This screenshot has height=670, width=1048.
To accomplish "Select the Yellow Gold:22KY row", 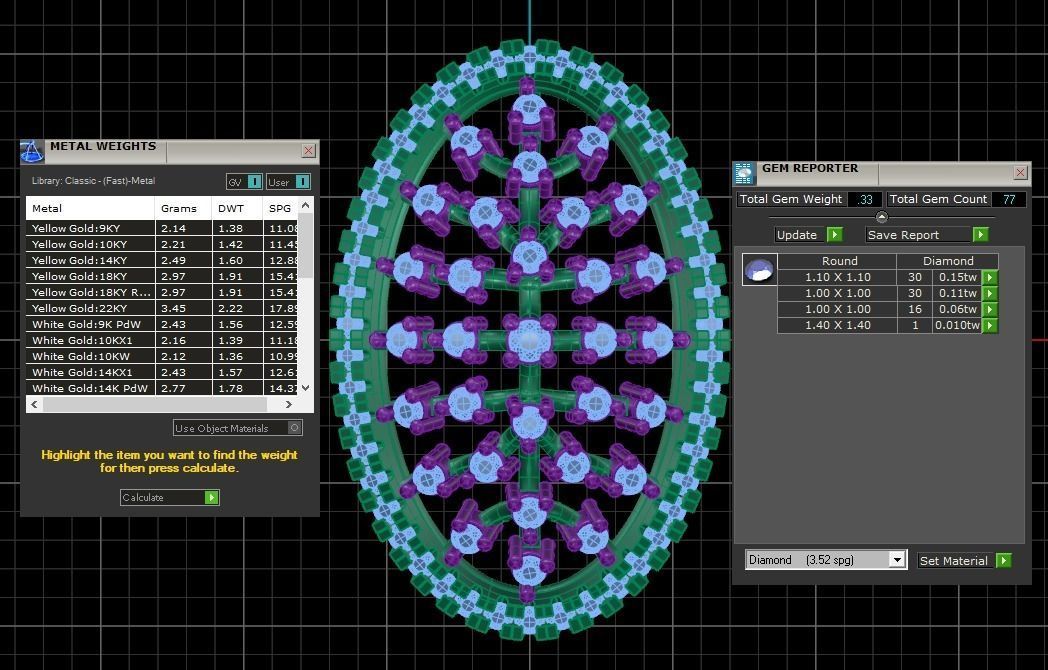I will [162, 308].
